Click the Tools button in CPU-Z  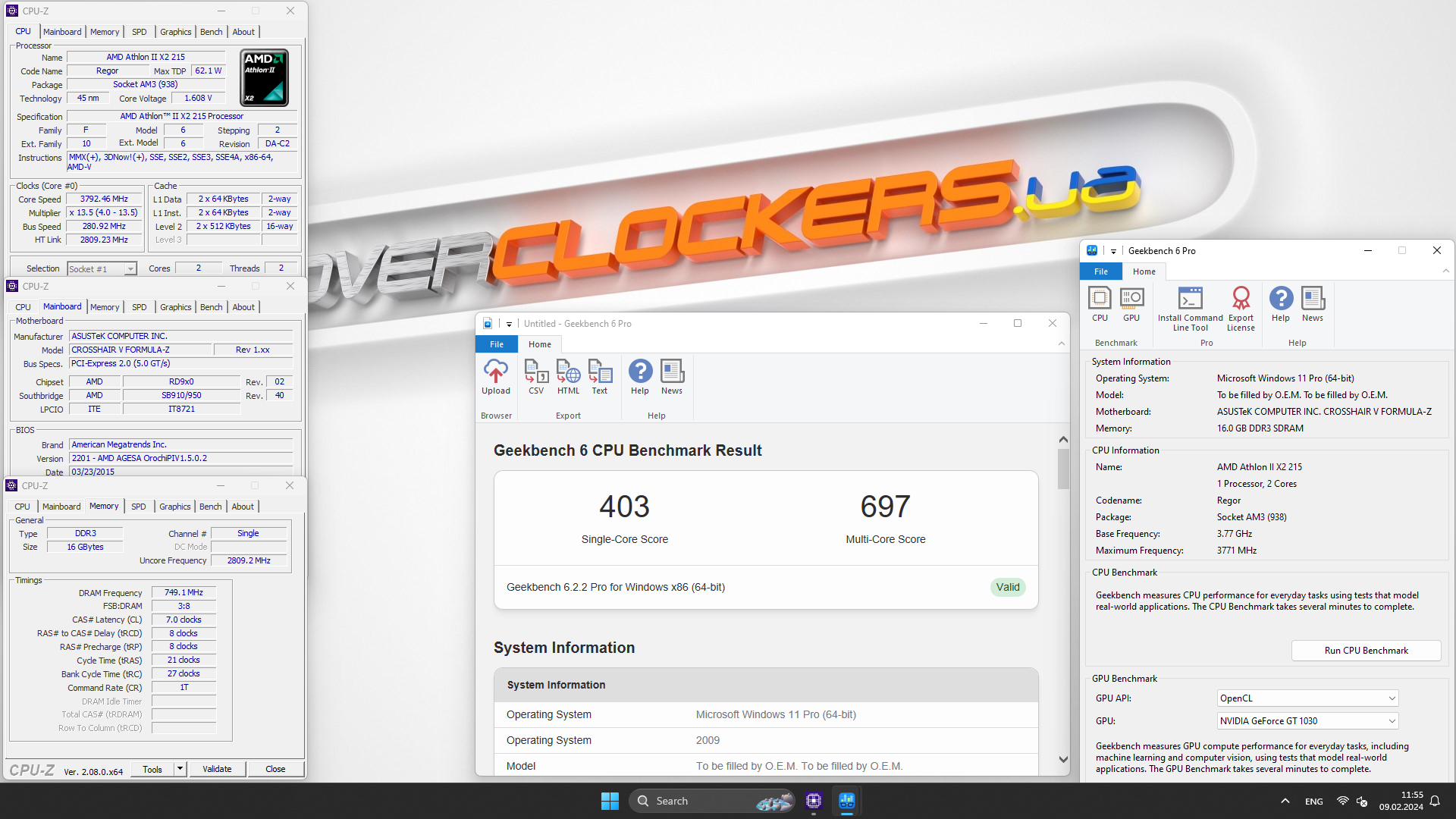tap(152, 769)
